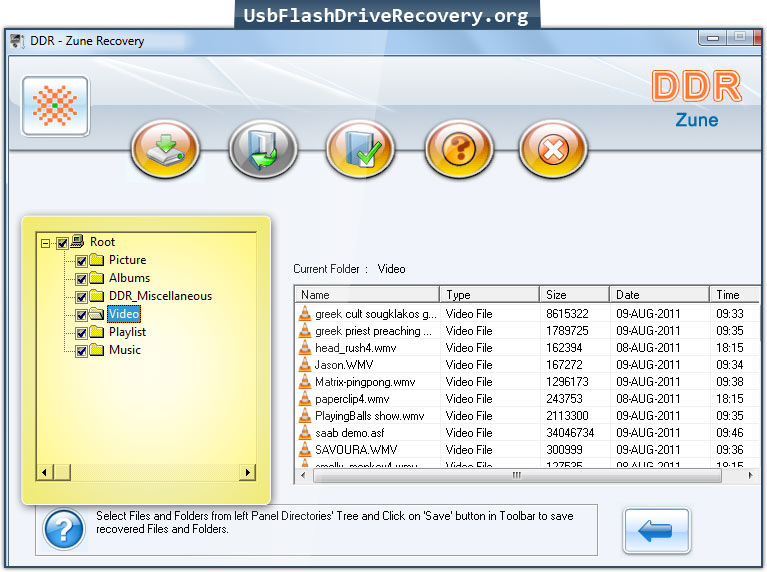
Task: Select the Playlist tree item label
Action: (127, 332)
